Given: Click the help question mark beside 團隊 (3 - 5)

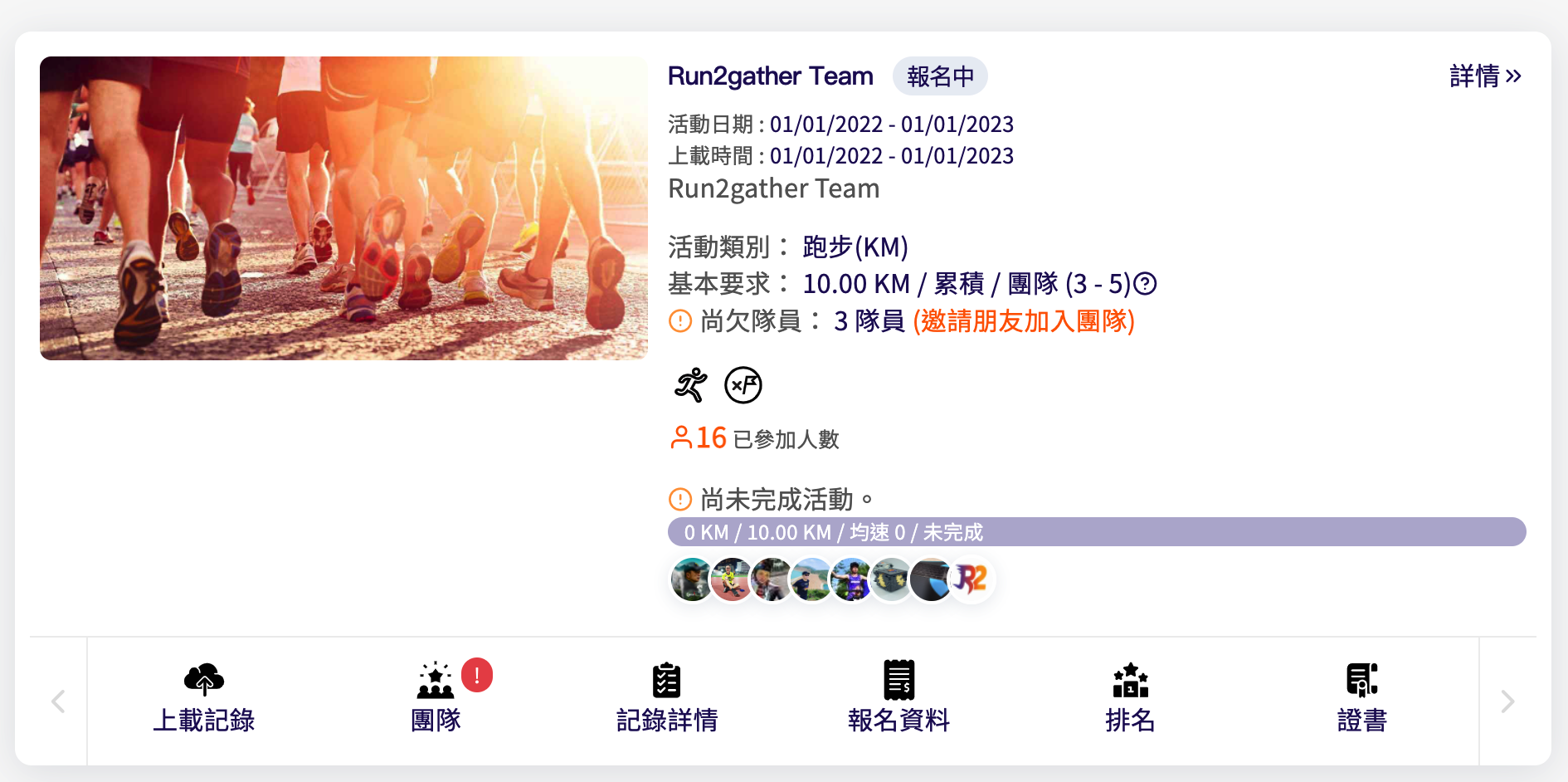Looking at the screenshot, I should click(x=1146, y=284).
